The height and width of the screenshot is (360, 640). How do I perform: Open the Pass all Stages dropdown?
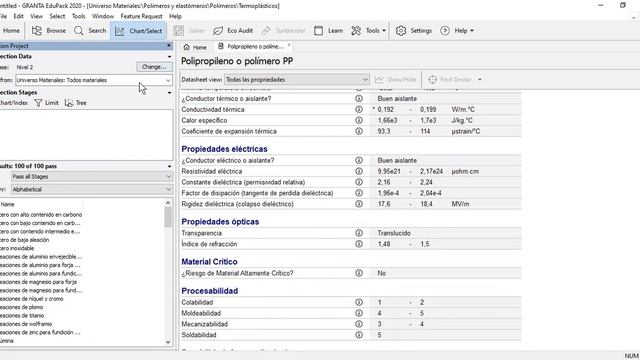[x=91, y=177]
